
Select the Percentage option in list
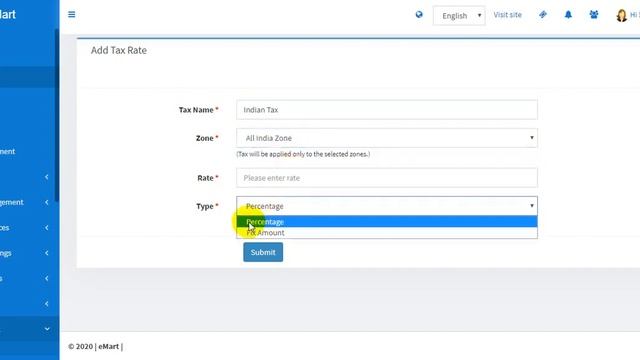click(x=387, y=222)
